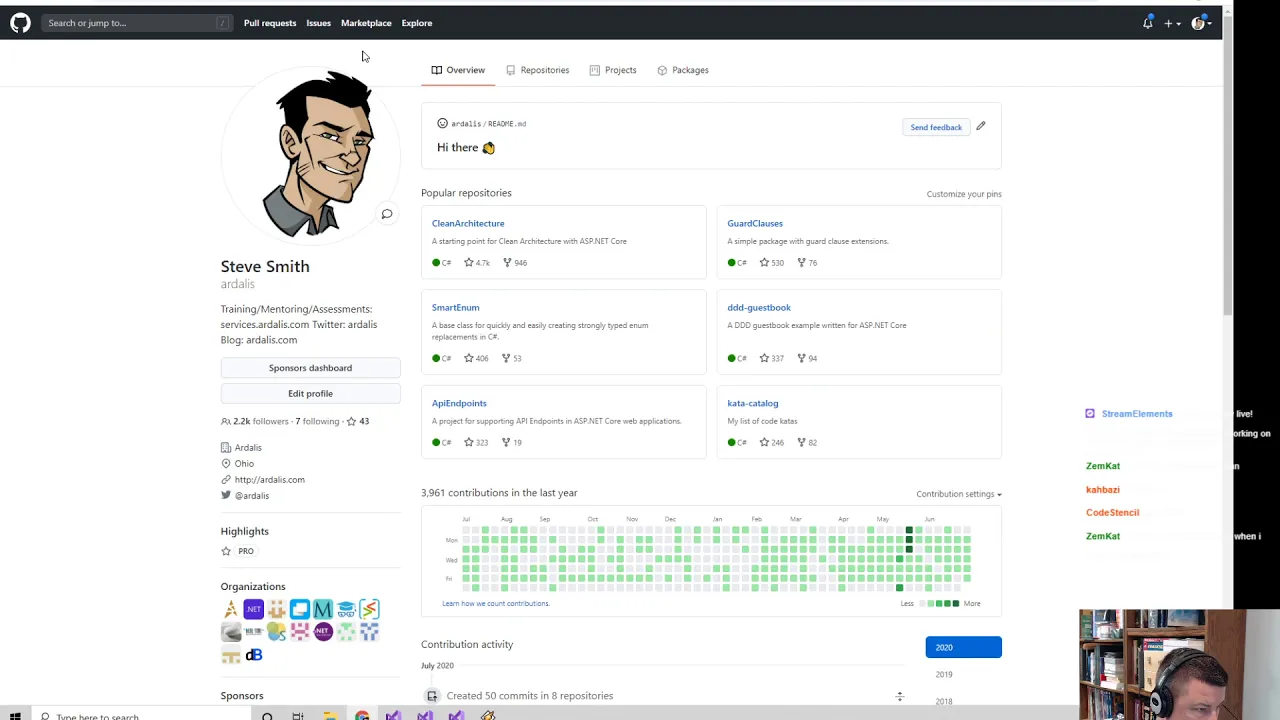1280x720 pixels.
Task: Open Issues in top navigation
Action: 318,23
